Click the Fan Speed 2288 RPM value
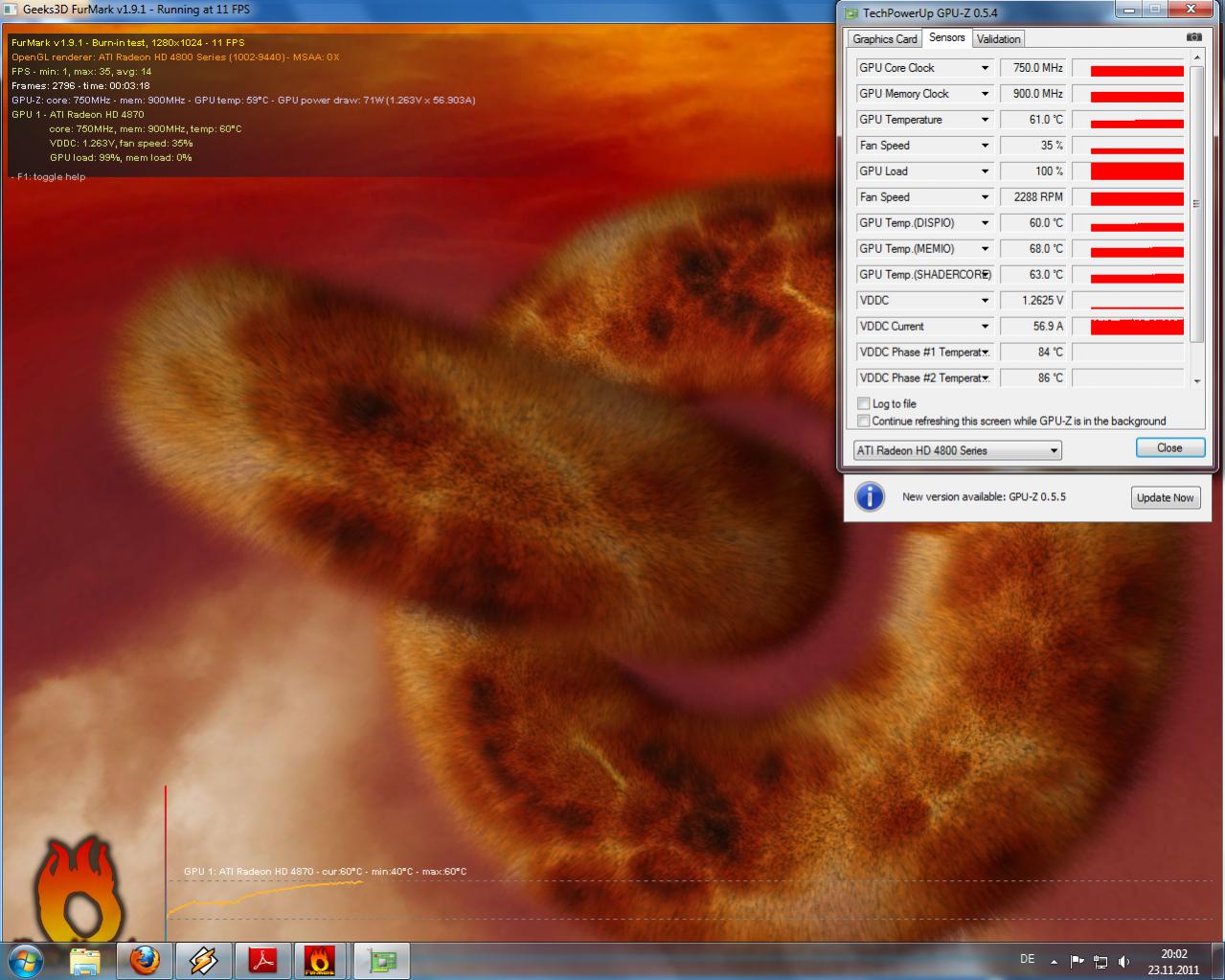The image size is (1225, 980). [1032, 197]
